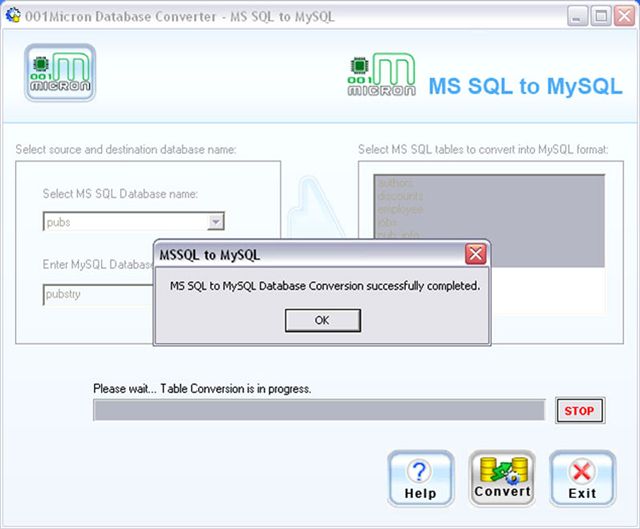Viewport: 640px width, 529px height.
Task: Select the jobs table in the list
Action: (489, 222)
